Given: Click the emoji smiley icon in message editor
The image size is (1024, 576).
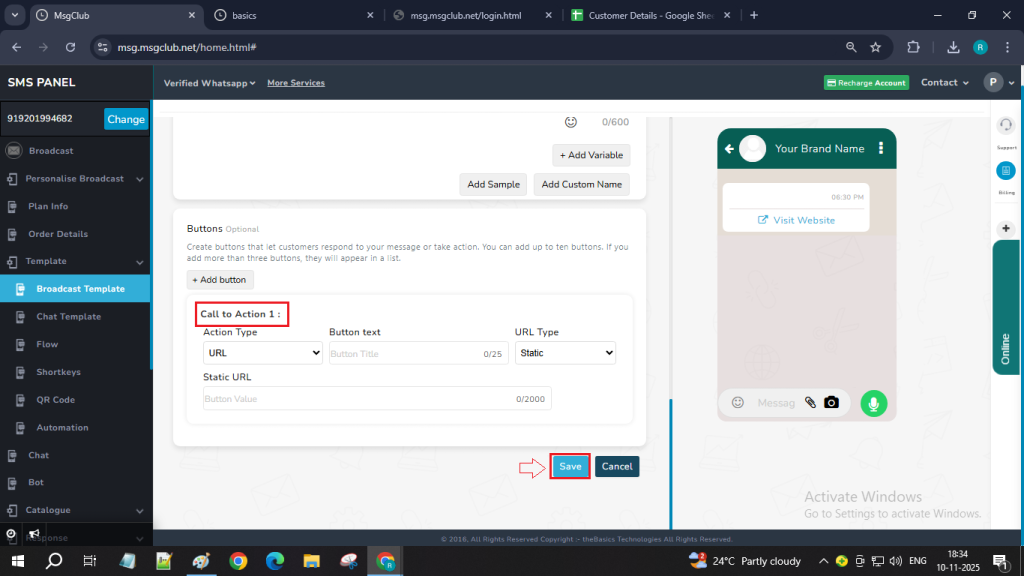Looking at the screenshot, I should click(571, 122).
